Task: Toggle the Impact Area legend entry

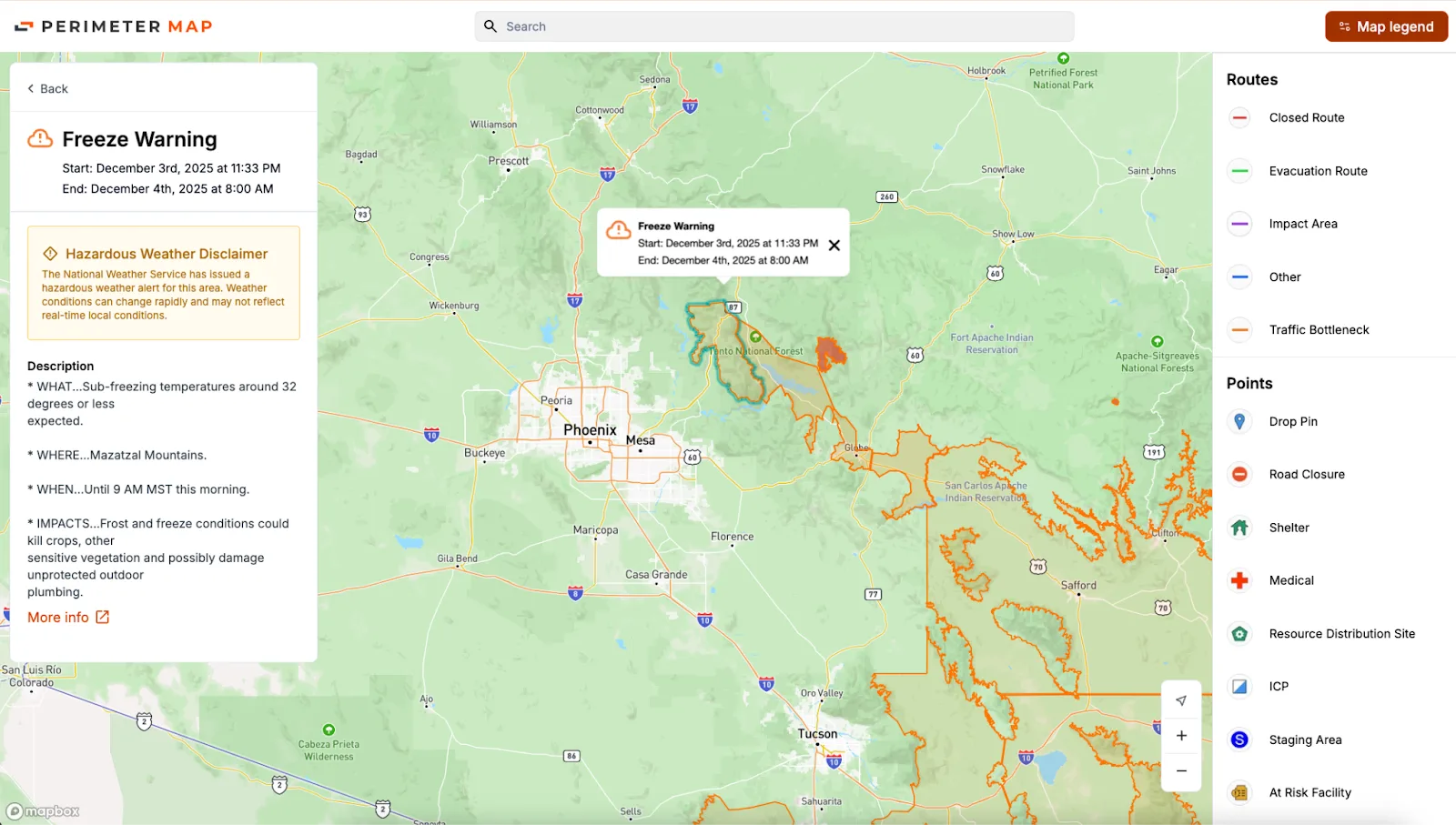Action: (1239, 224)
